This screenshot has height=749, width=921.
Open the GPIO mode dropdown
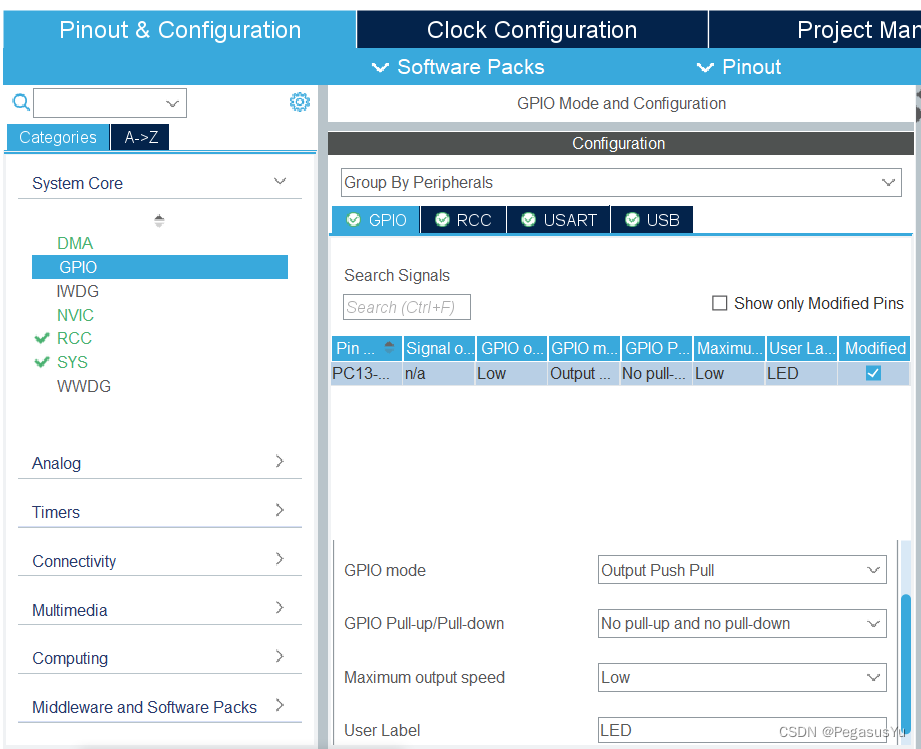741,570
